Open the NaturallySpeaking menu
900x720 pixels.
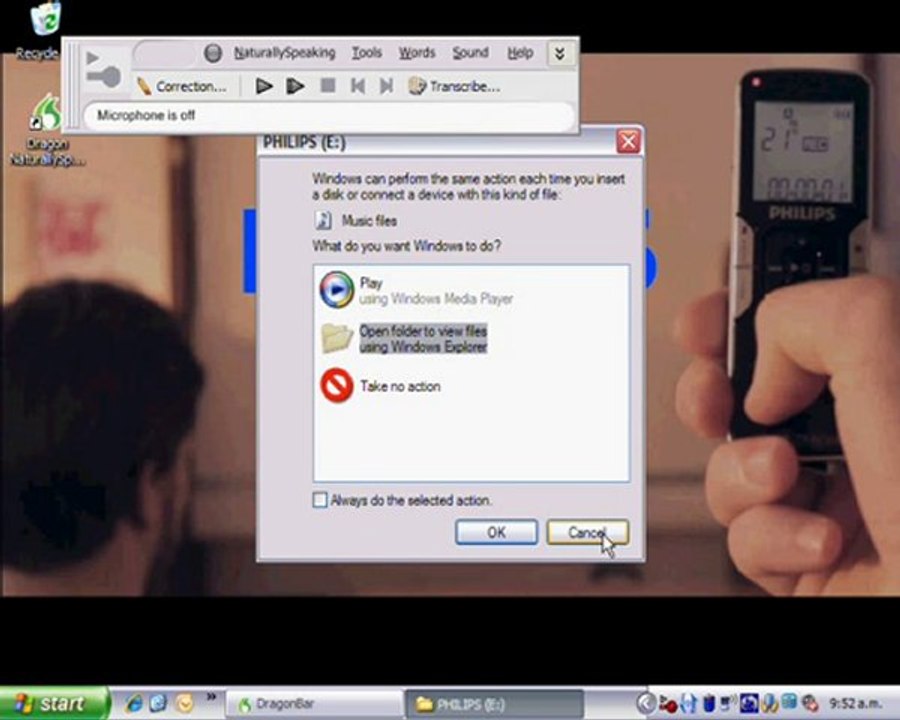284,53
